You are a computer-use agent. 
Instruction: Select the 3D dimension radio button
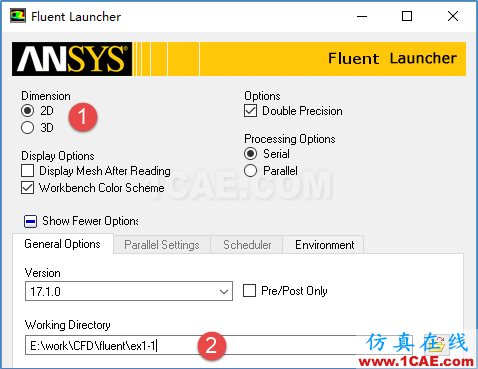tap(27, 128)
